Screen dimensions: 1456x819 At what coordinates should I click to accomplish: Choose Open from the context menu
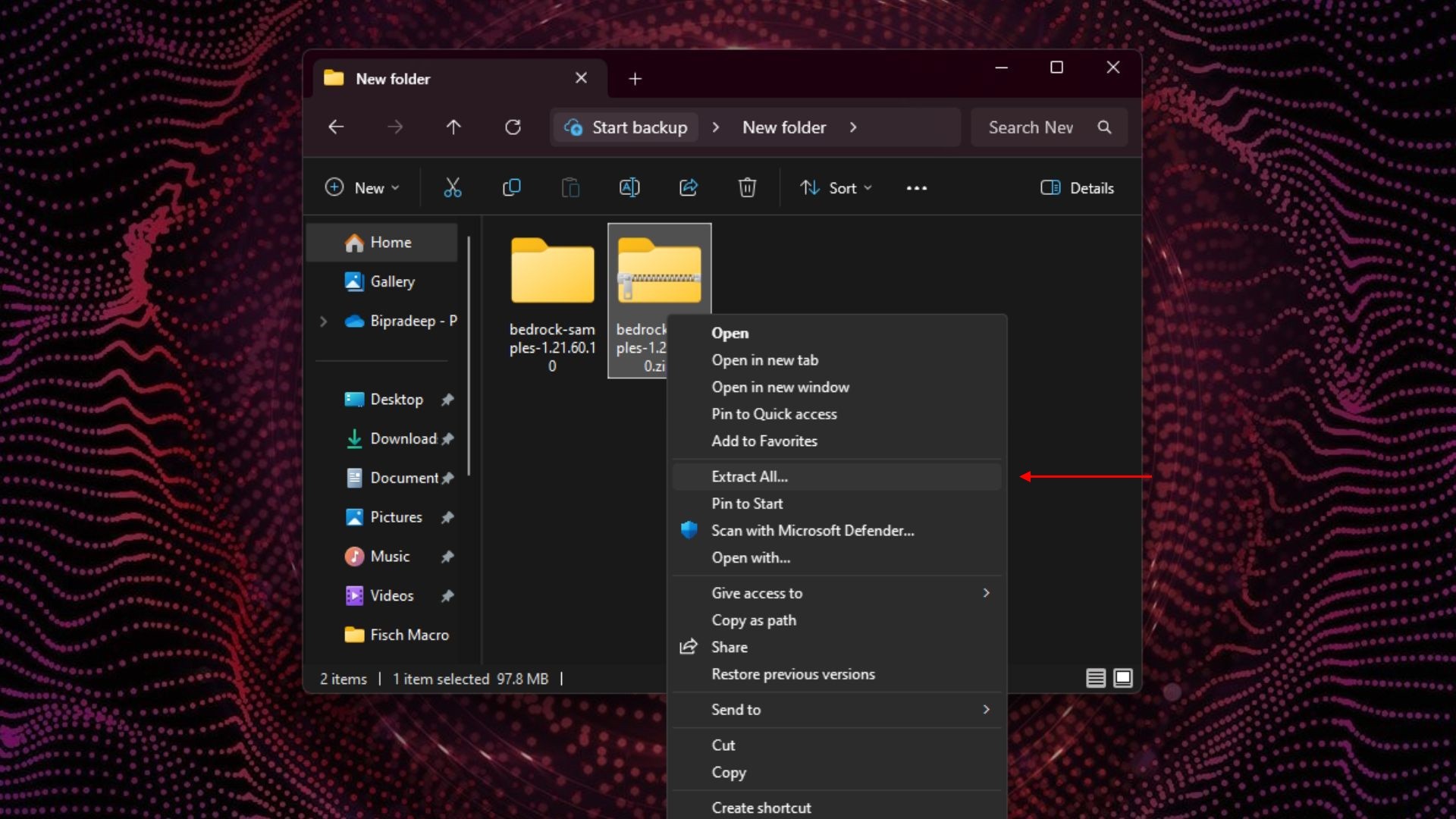[836, 333]
